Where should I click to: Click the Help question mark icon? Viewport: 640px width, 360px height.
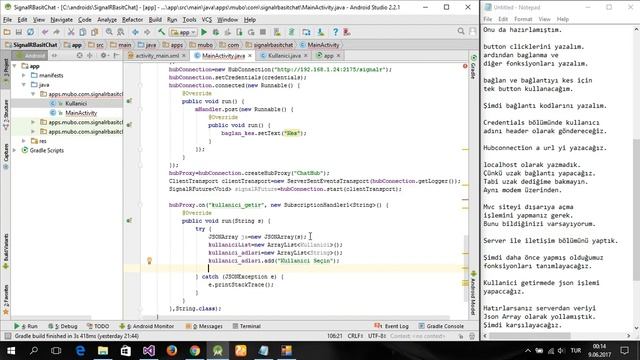[335, 32]
